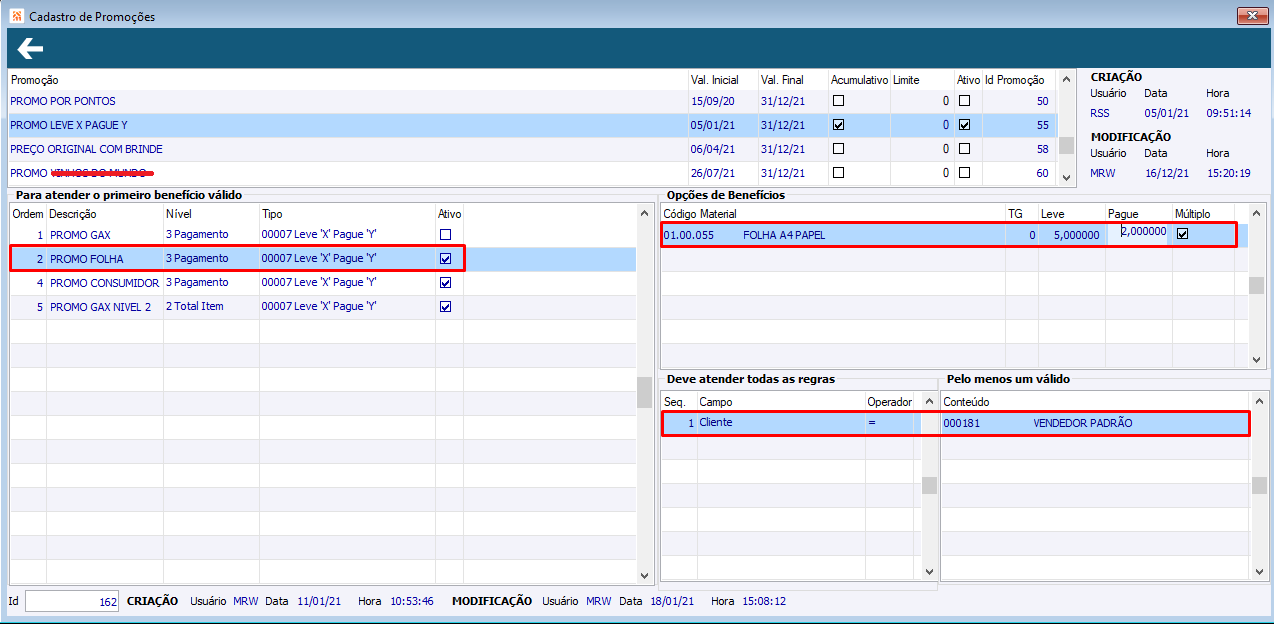Click the Código Material column header
The height and width of the screenshot is (624, 1274).
[700, 214]
